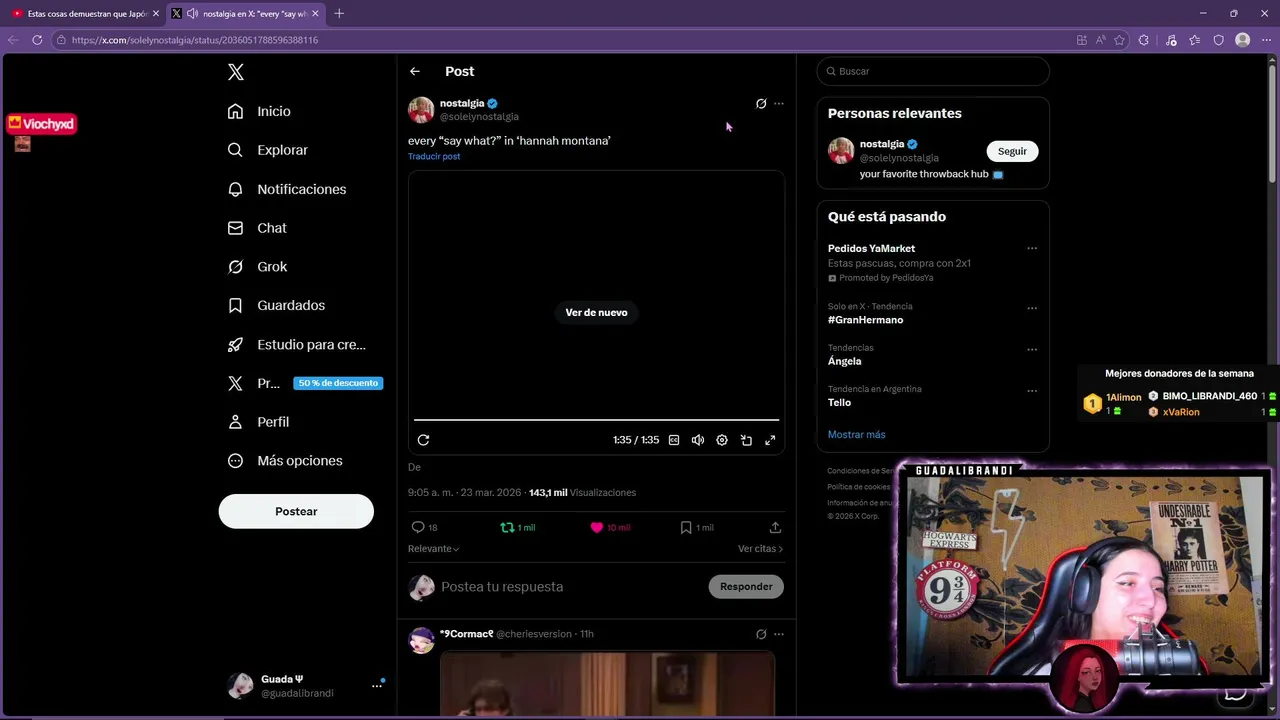This screenshot has width=1280, height=720.
Task: Close the nostalgia en X tab
Action: coord(316,14)
